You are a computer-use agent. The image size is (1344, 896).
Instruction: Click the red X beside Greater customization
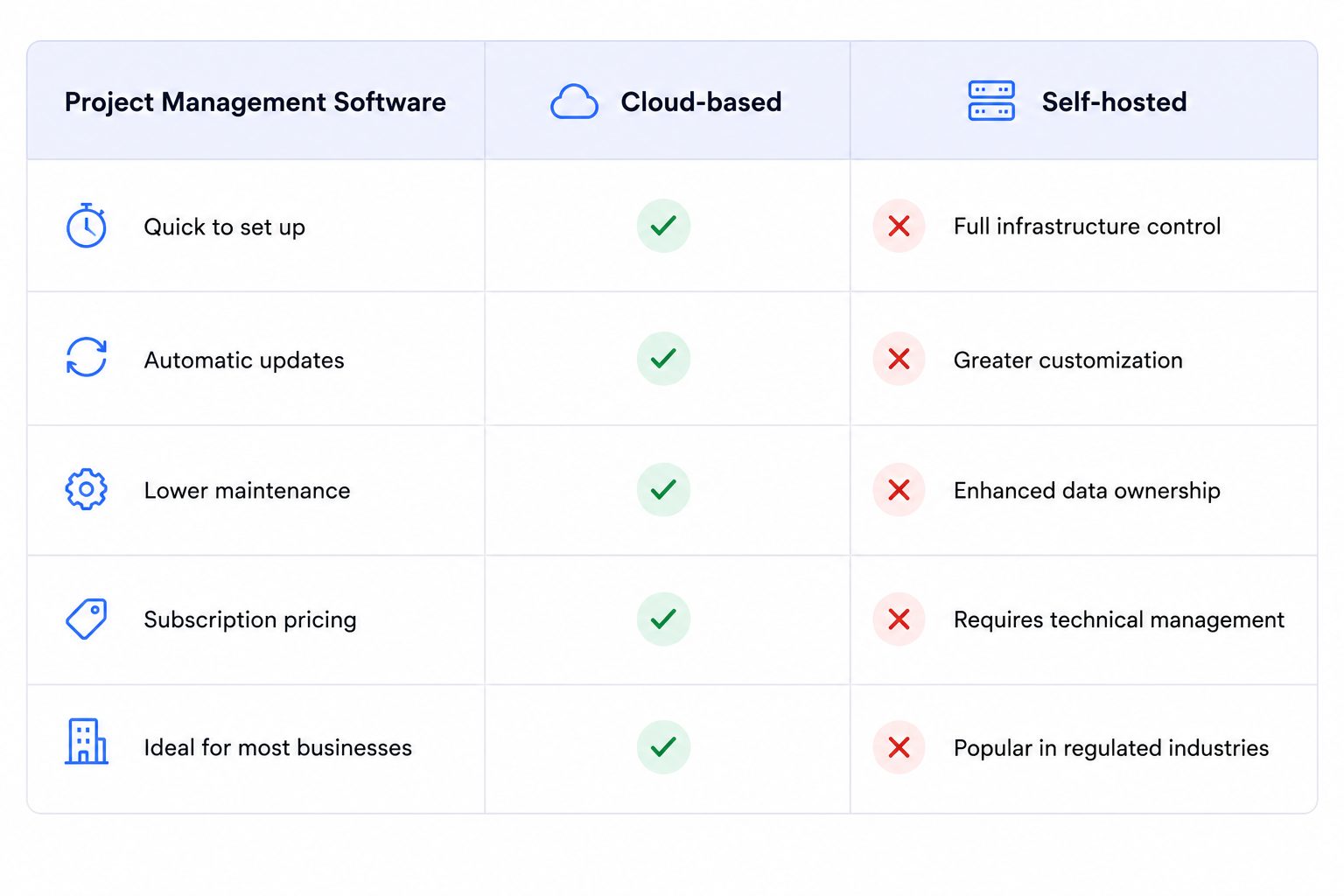899,359
